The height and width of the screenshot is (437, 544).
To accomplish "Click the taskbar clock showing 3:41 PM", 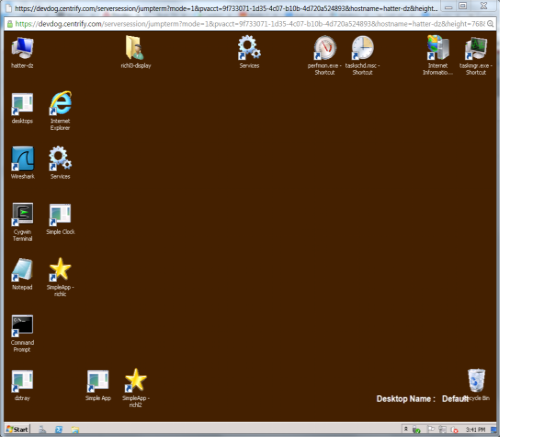I will tap(475, 430).
